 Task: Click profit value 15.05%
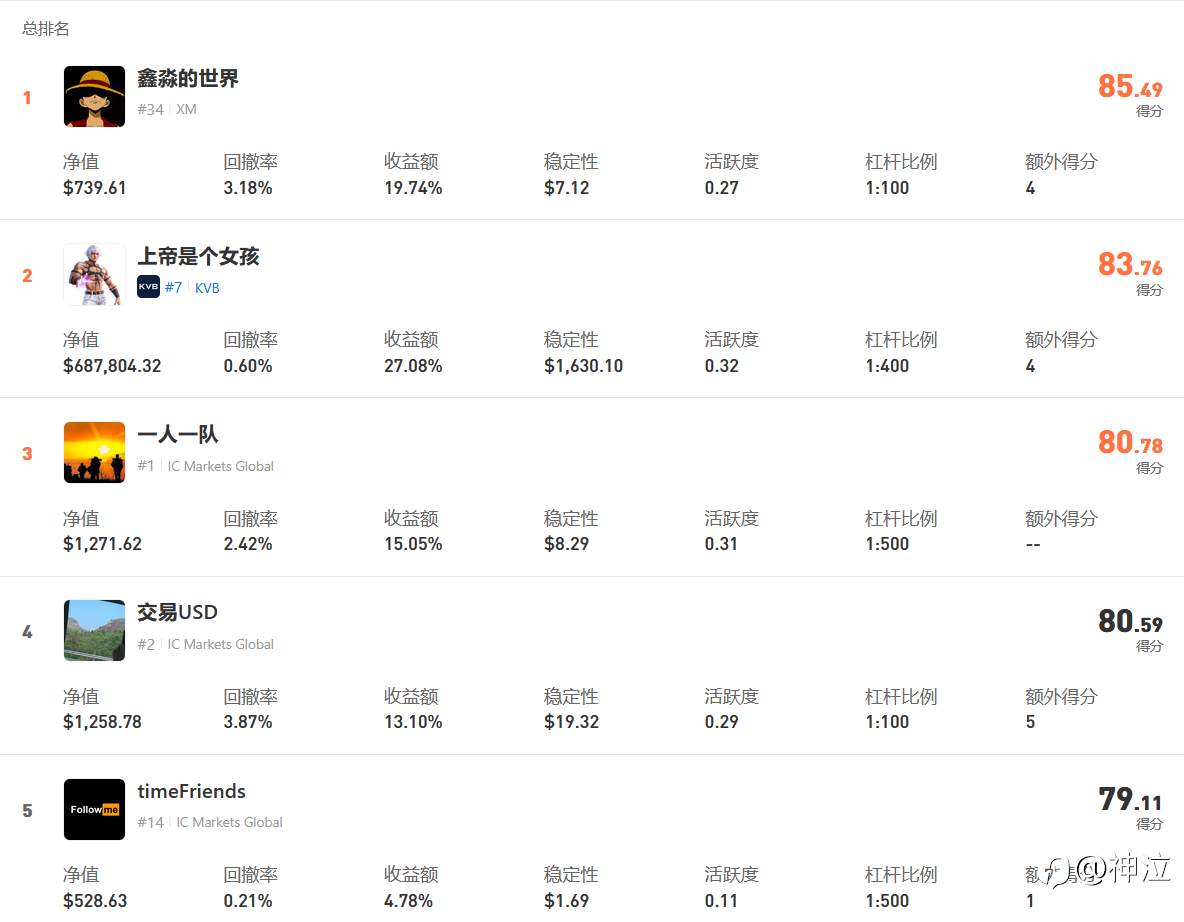(x=413, y=544)
